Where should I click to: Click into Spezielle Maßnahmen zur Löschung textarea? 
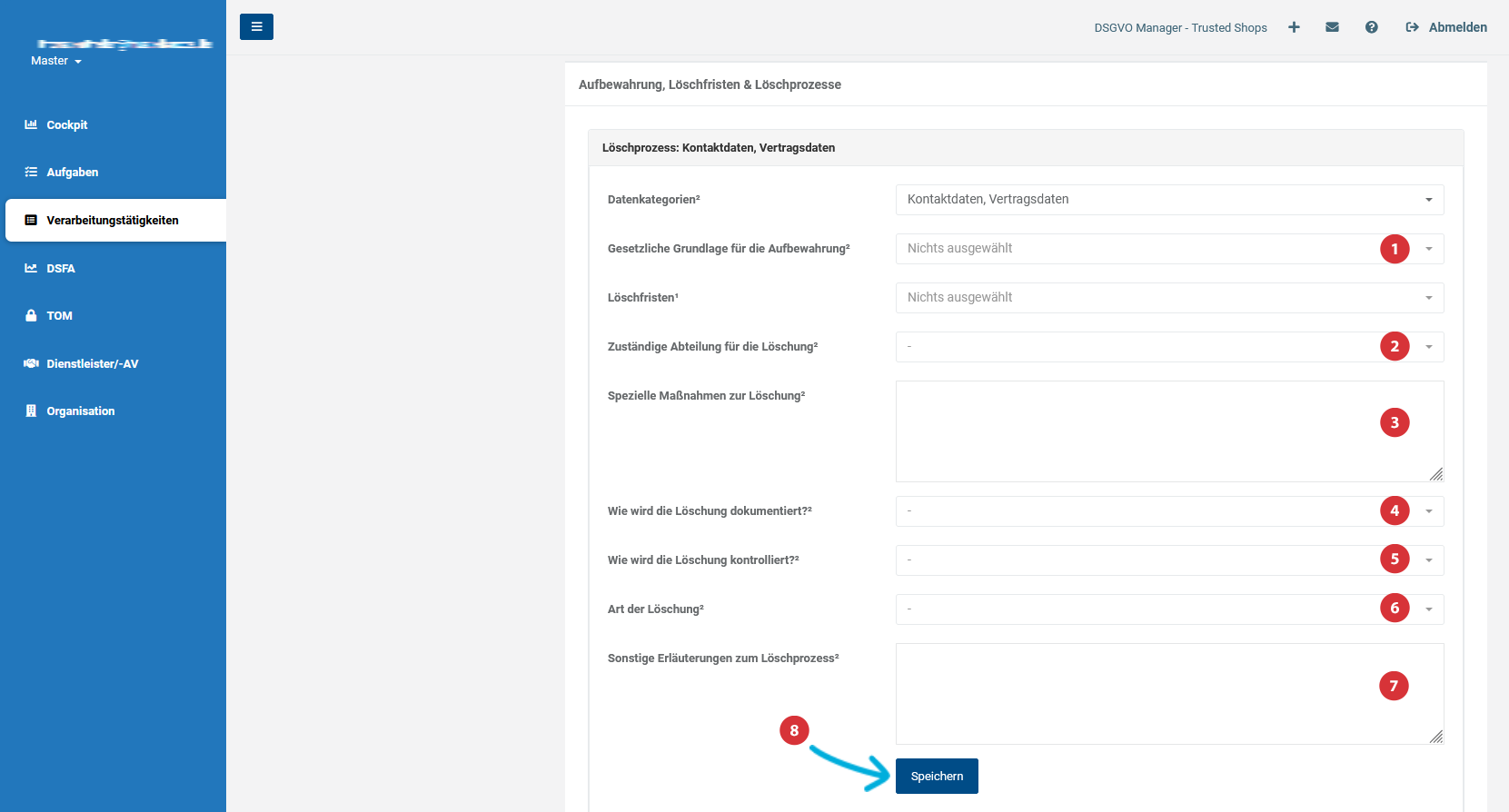pos(1169,431)
